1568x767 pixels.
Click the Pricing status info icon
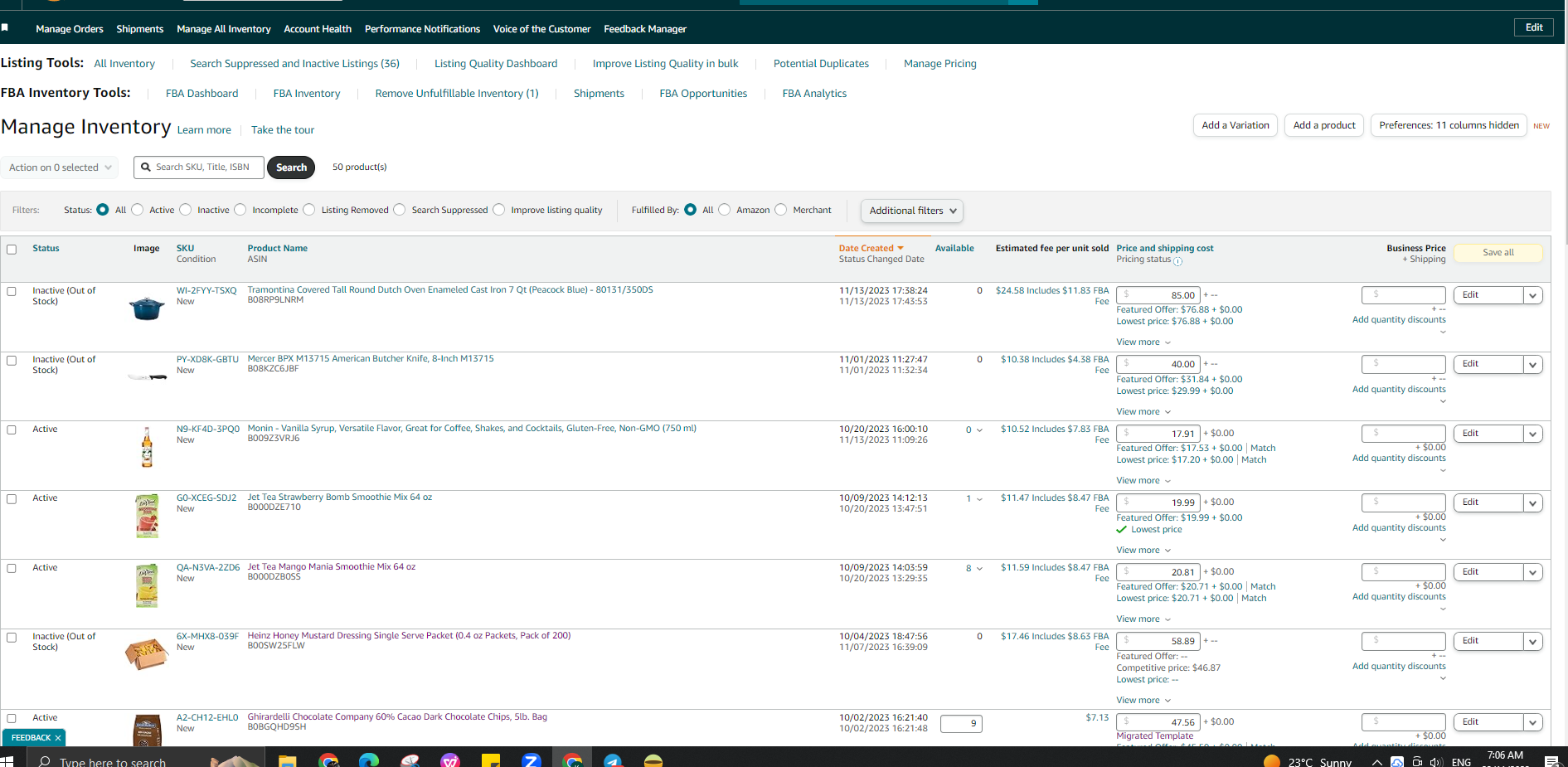(x=1177, y=261)
